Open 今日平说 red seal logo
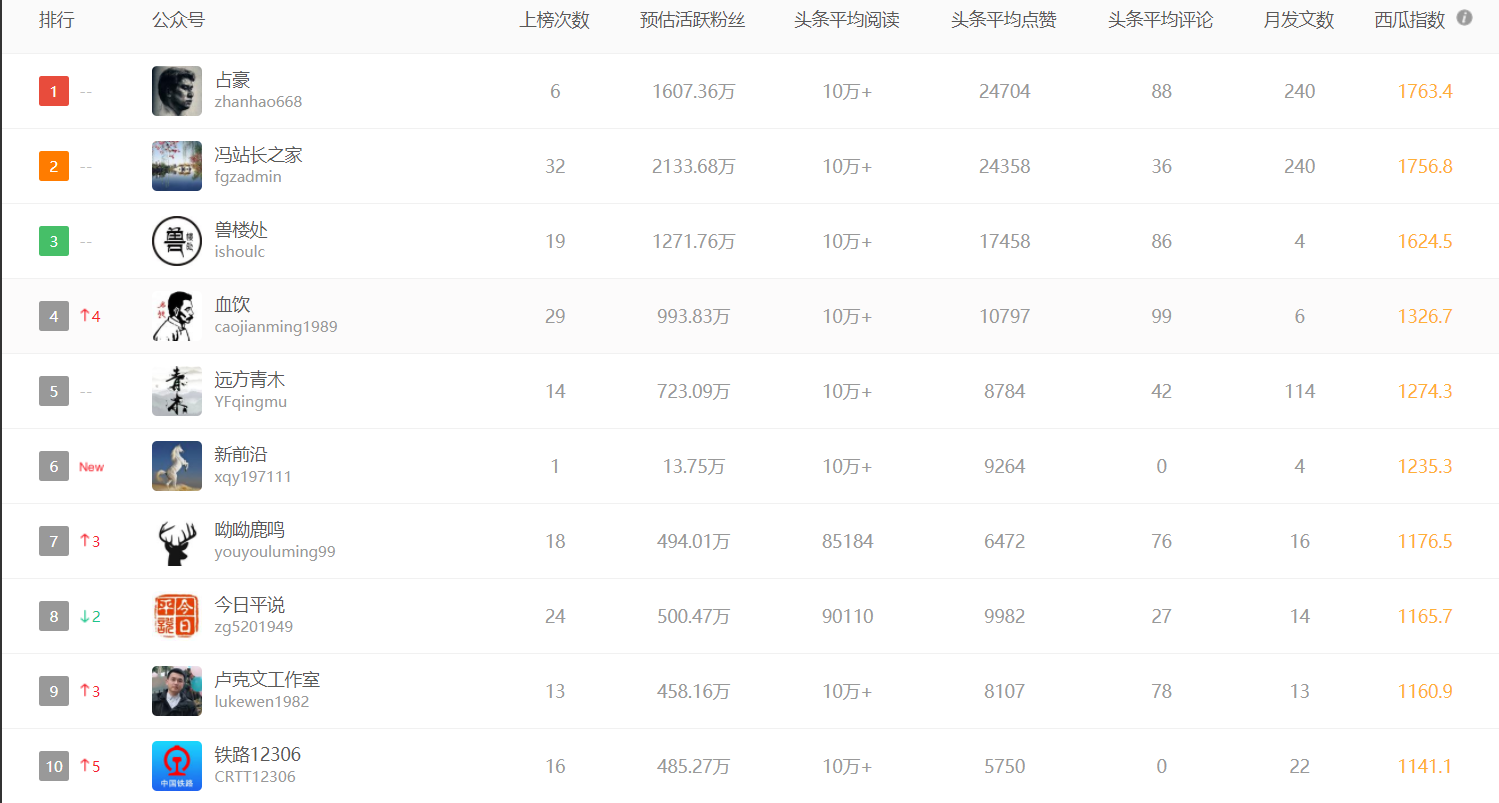This screenshot has width=1499, height=803. click(177, 616)
